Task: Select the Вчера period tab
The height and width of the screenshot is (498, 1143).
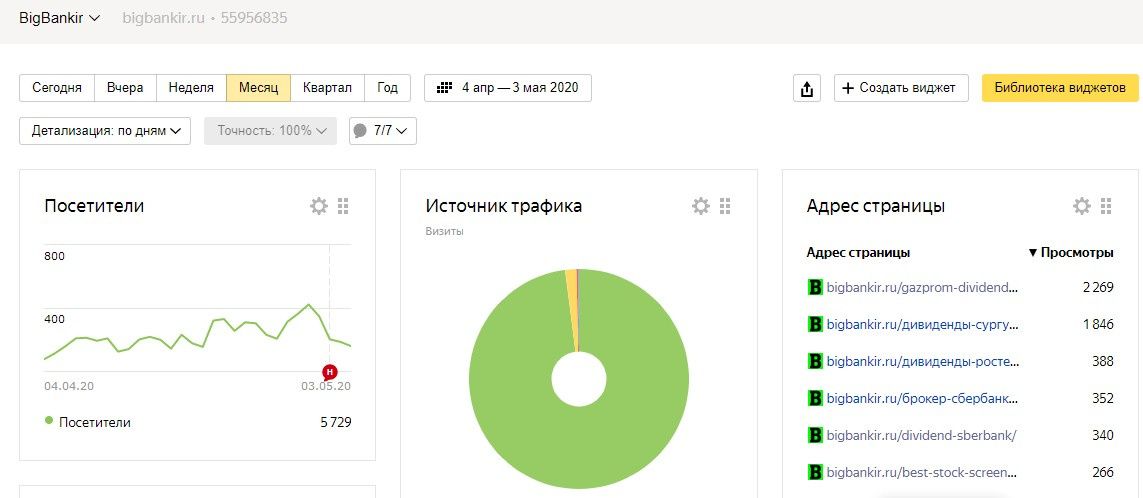Action: click(125, 87)
